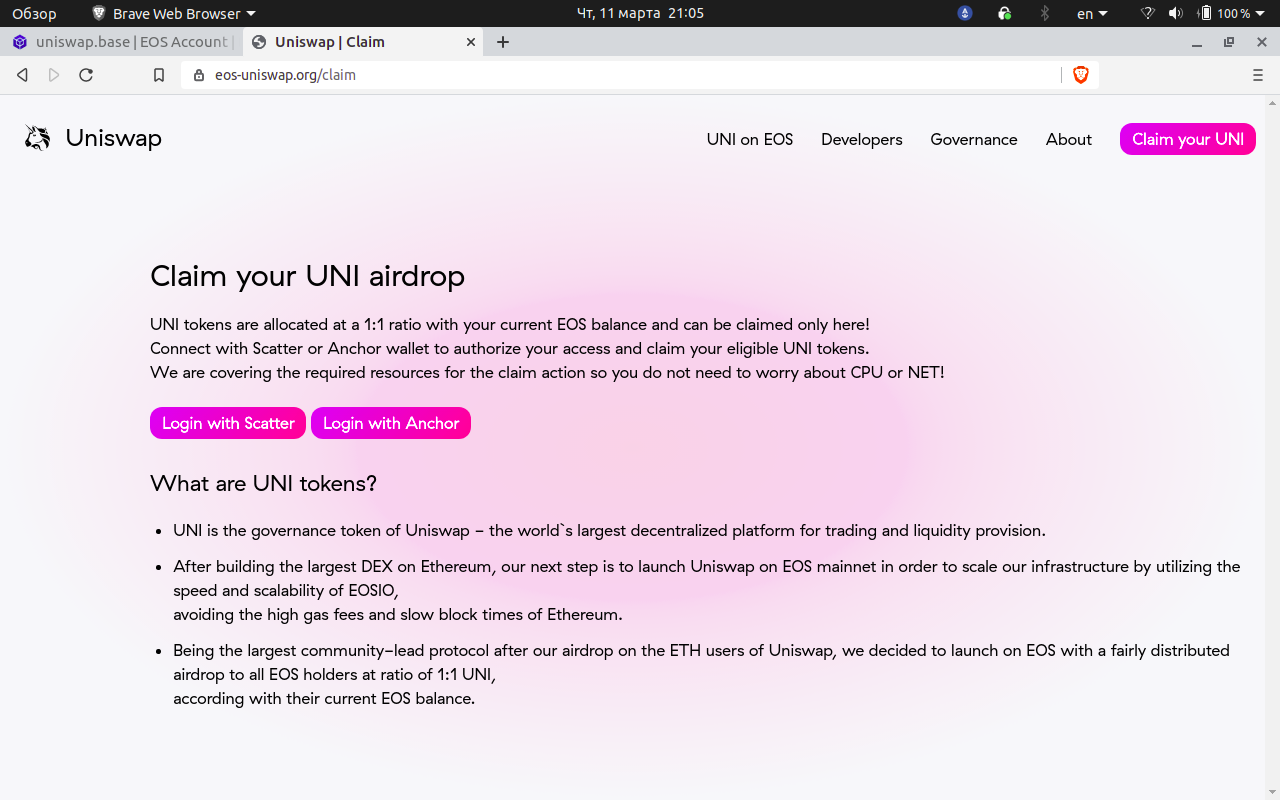
Task: Open the Brave hamburger menu
Action: click(x=1258, y=75)
